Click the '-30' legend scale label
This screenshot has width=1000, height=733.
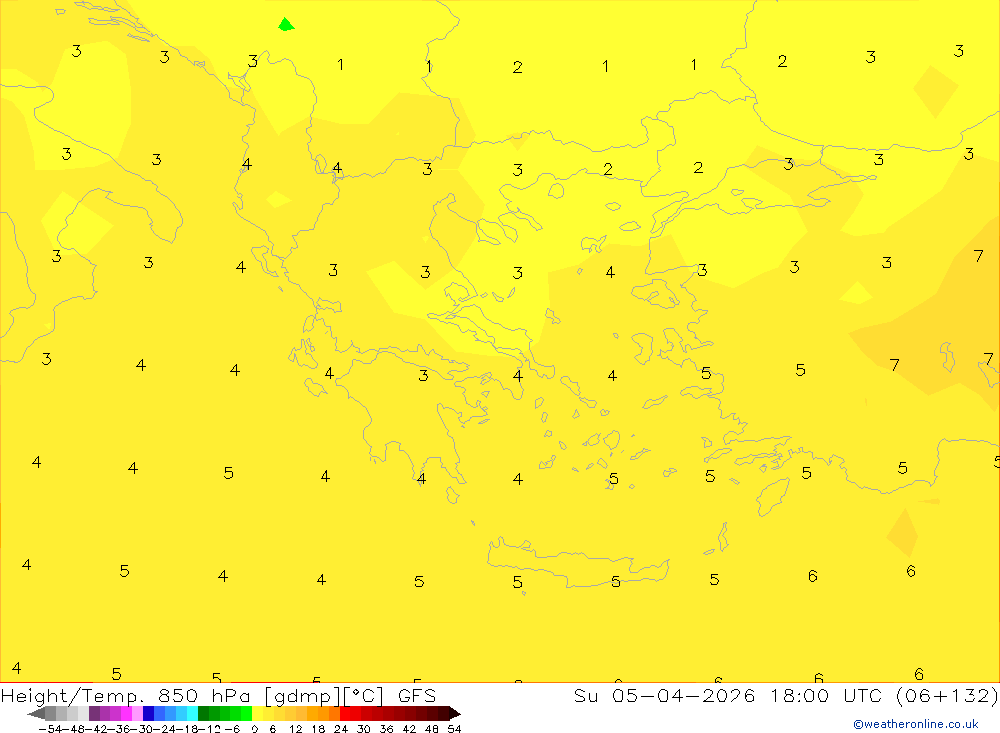pos(142,728)
